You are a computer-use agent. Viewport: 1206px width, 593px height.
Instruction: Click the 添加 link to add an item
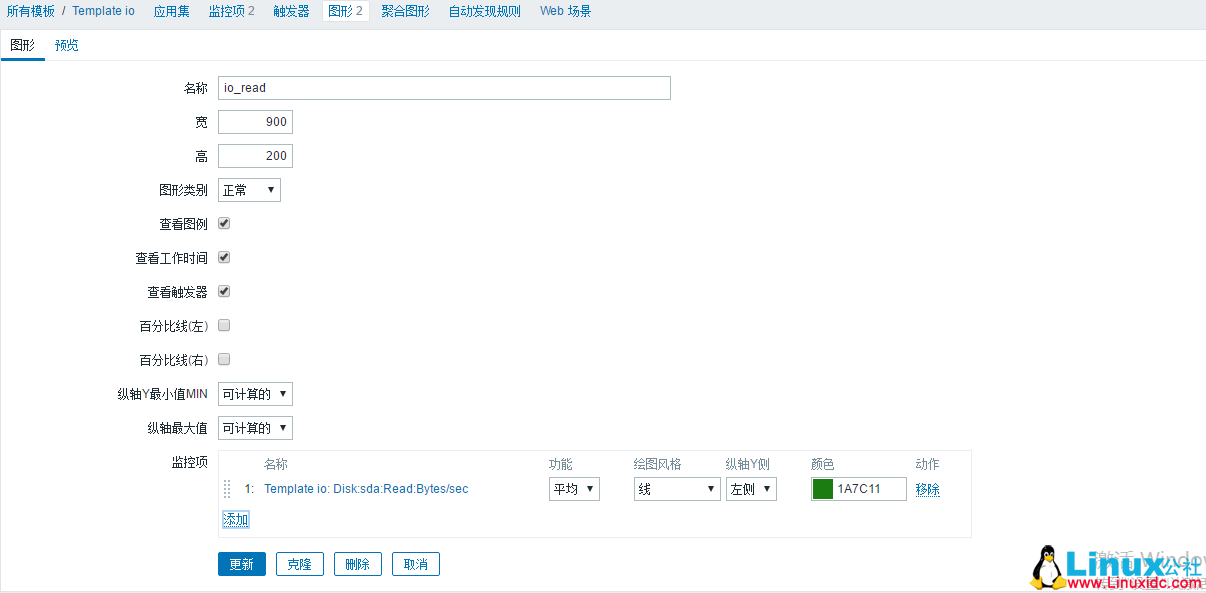tap(235, 519)
